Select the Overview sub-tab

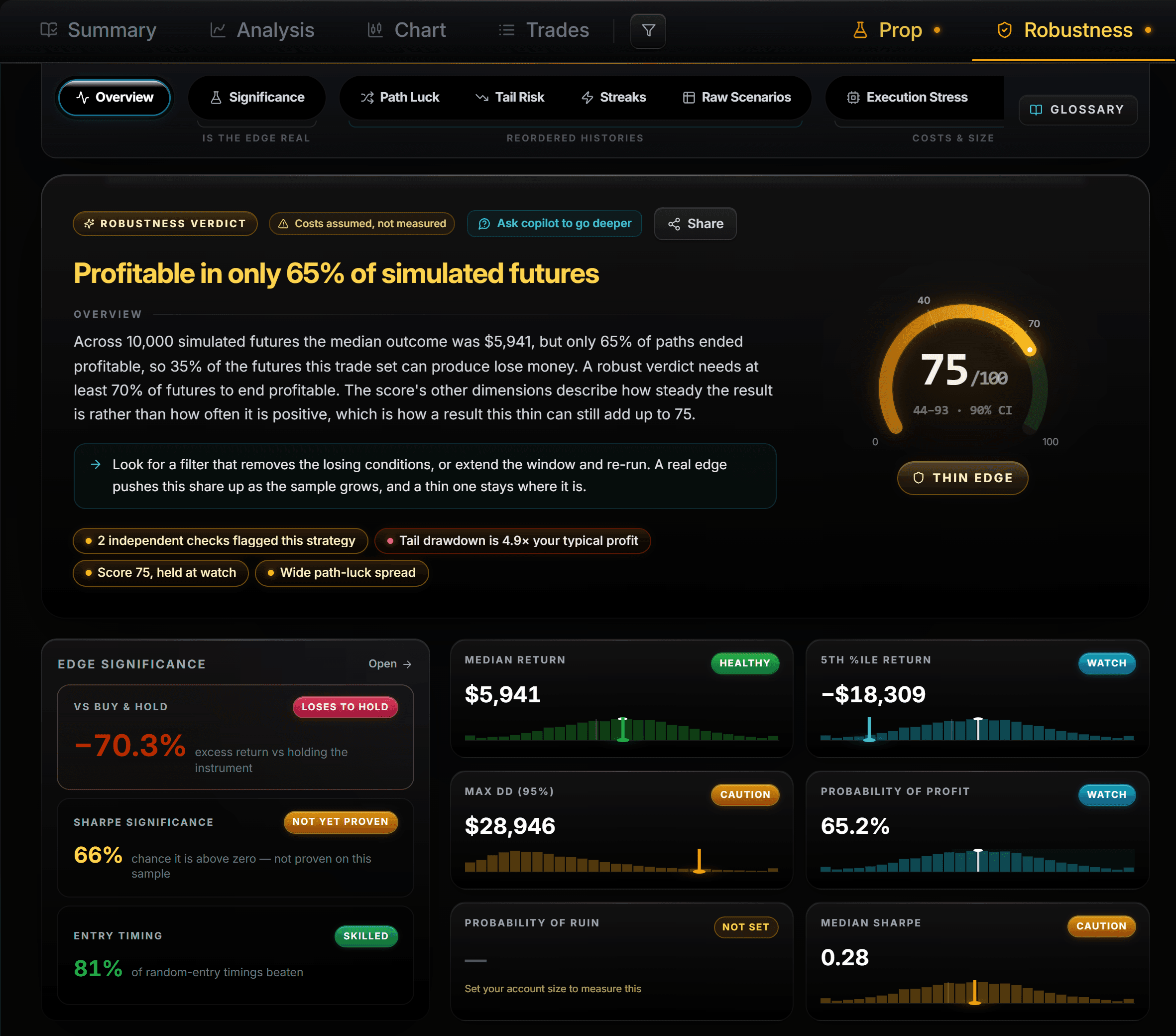click(115, 98)
